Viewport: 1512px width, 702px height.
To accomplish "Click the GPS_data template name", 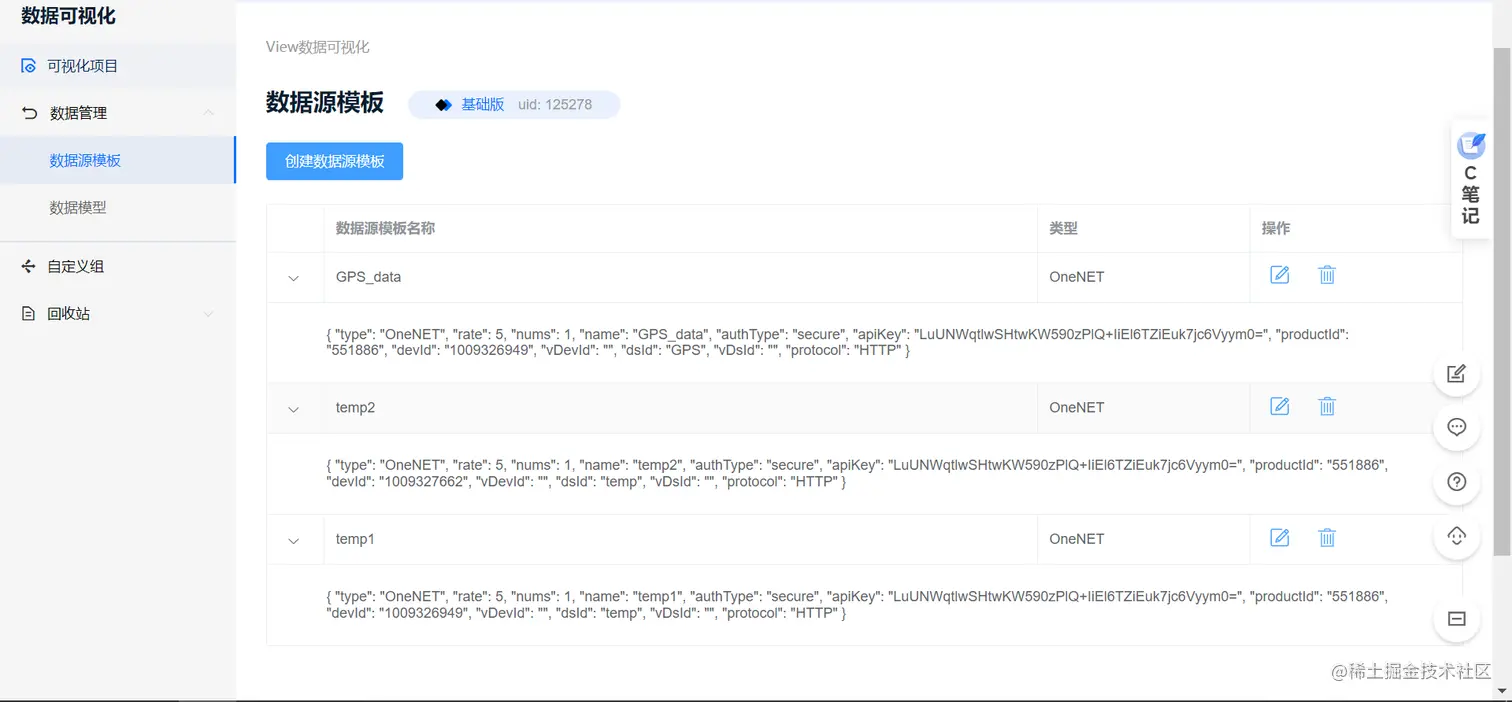I will (x=368, y=276).
